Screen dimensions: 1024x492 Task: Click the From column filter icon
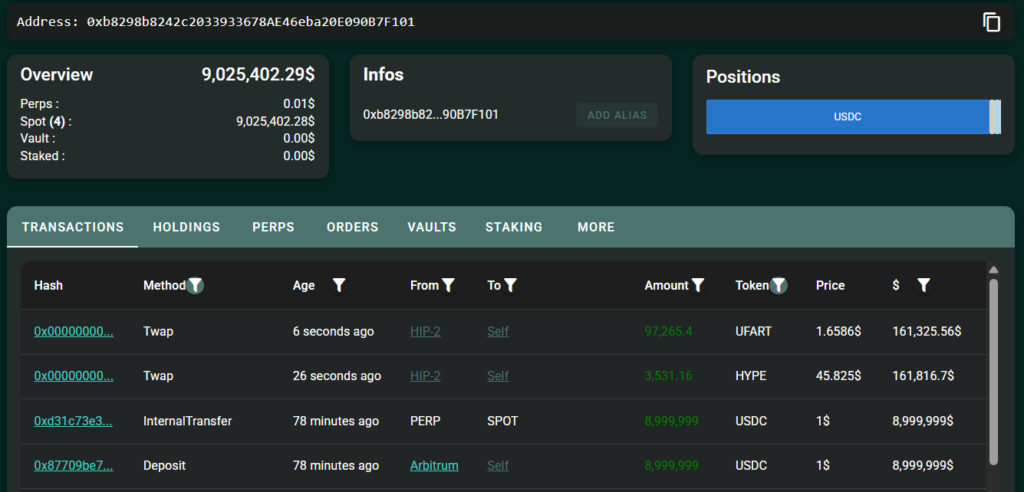[448, 286]
